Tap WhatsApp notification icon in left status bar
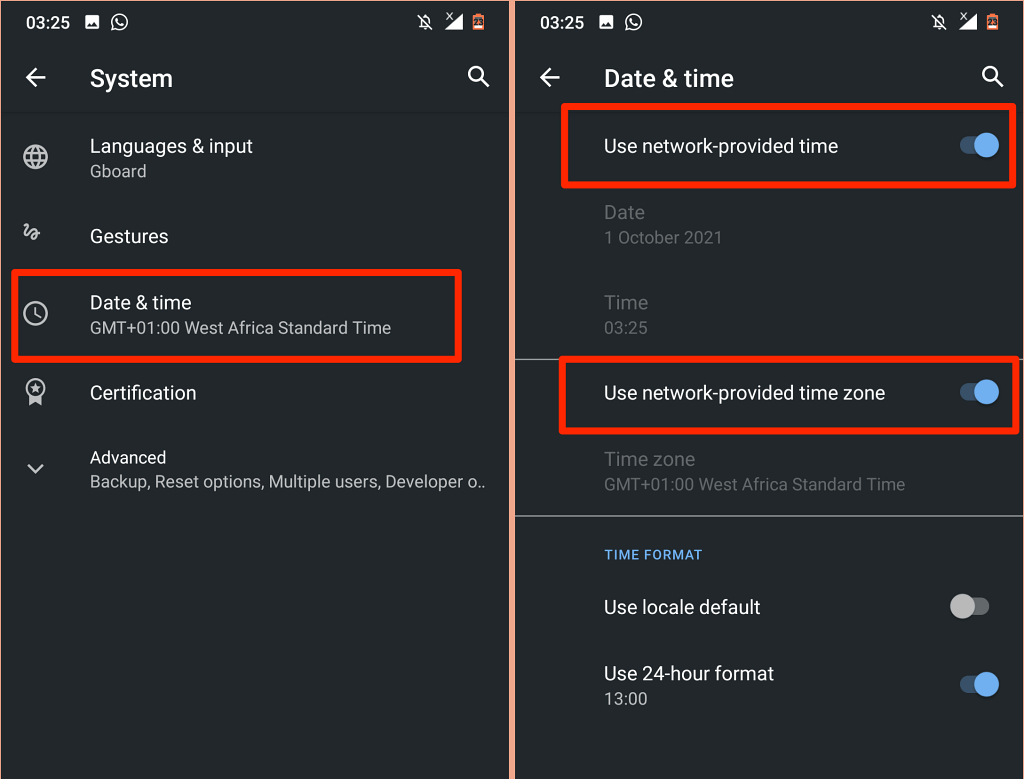 (120, 22)
